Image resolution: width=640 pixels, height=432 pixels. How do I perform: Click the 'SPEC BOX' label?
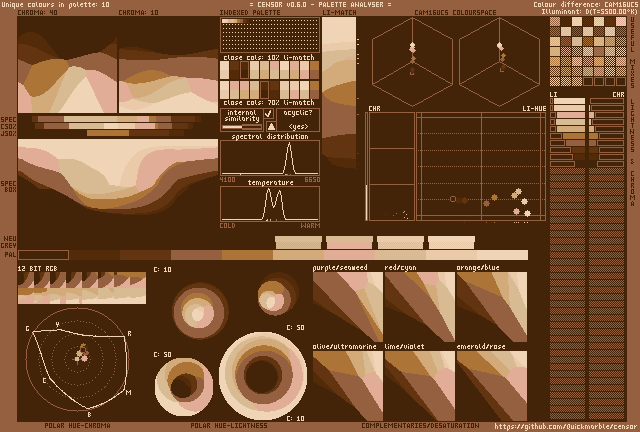(9, 187)
